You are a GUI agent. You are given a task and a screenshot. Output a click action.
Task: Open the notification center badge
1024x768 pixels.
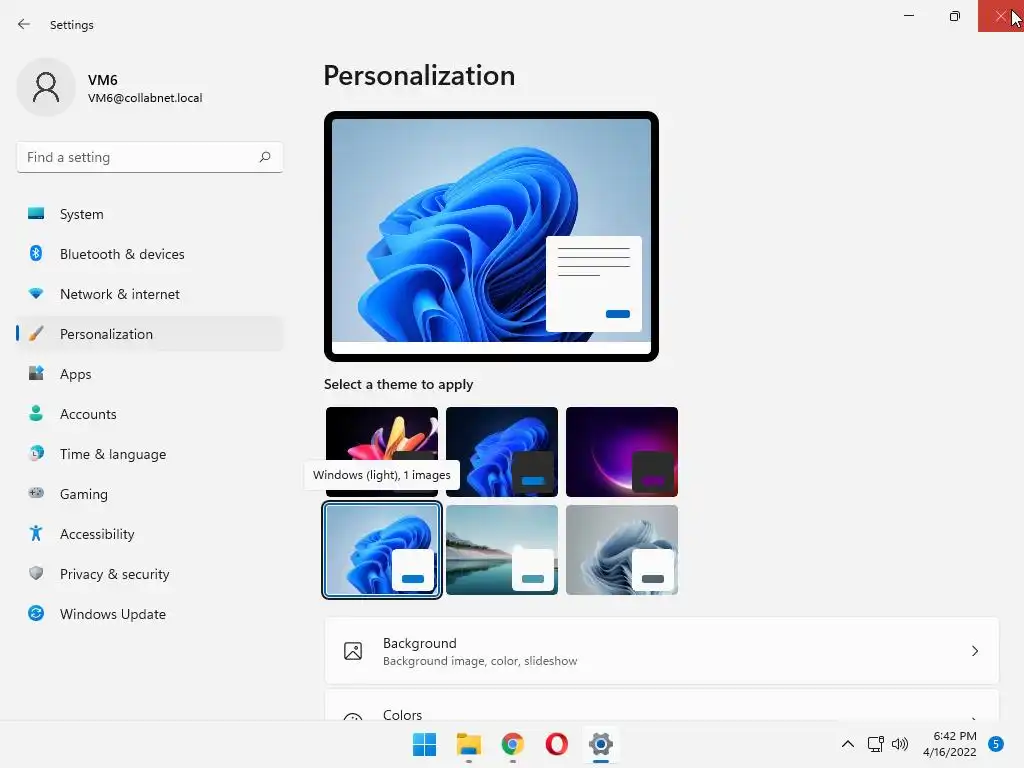tap(996, 744)
